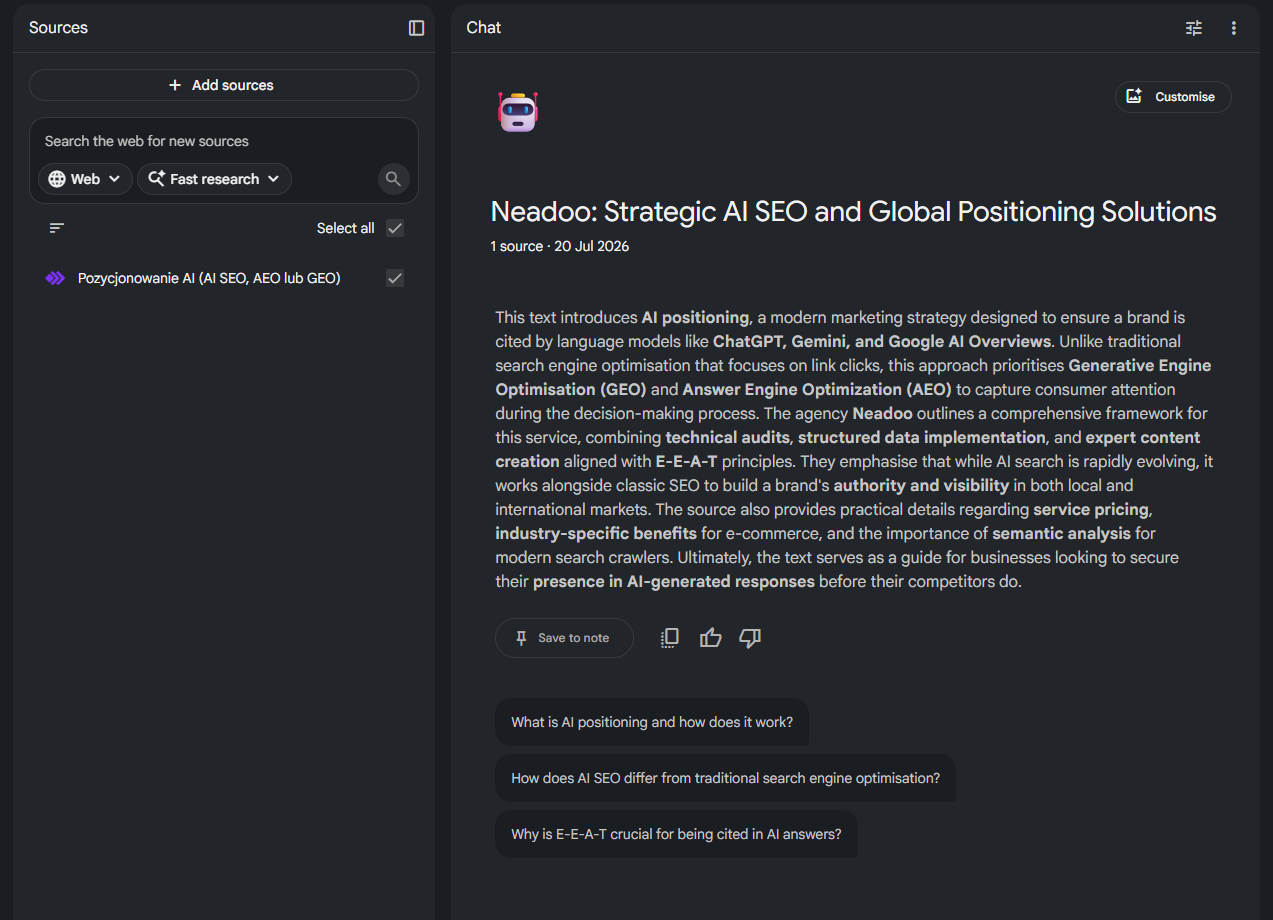Collapse the Sources panel icon
This screenshot has height=920, width=1273.
coord(417,28)
